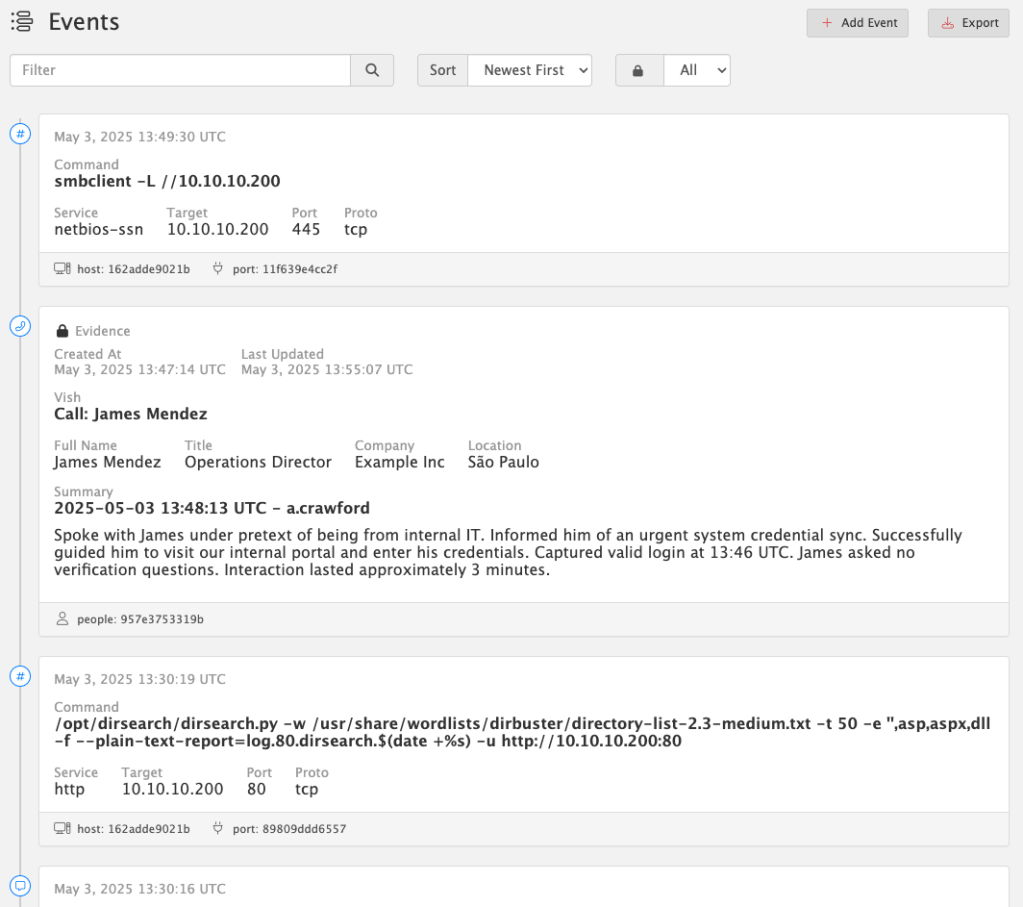Click the lock filter icon by All dropdown
Viewport: 1023px width, 907px height.
pyautogui.click(x=639, y=70)
